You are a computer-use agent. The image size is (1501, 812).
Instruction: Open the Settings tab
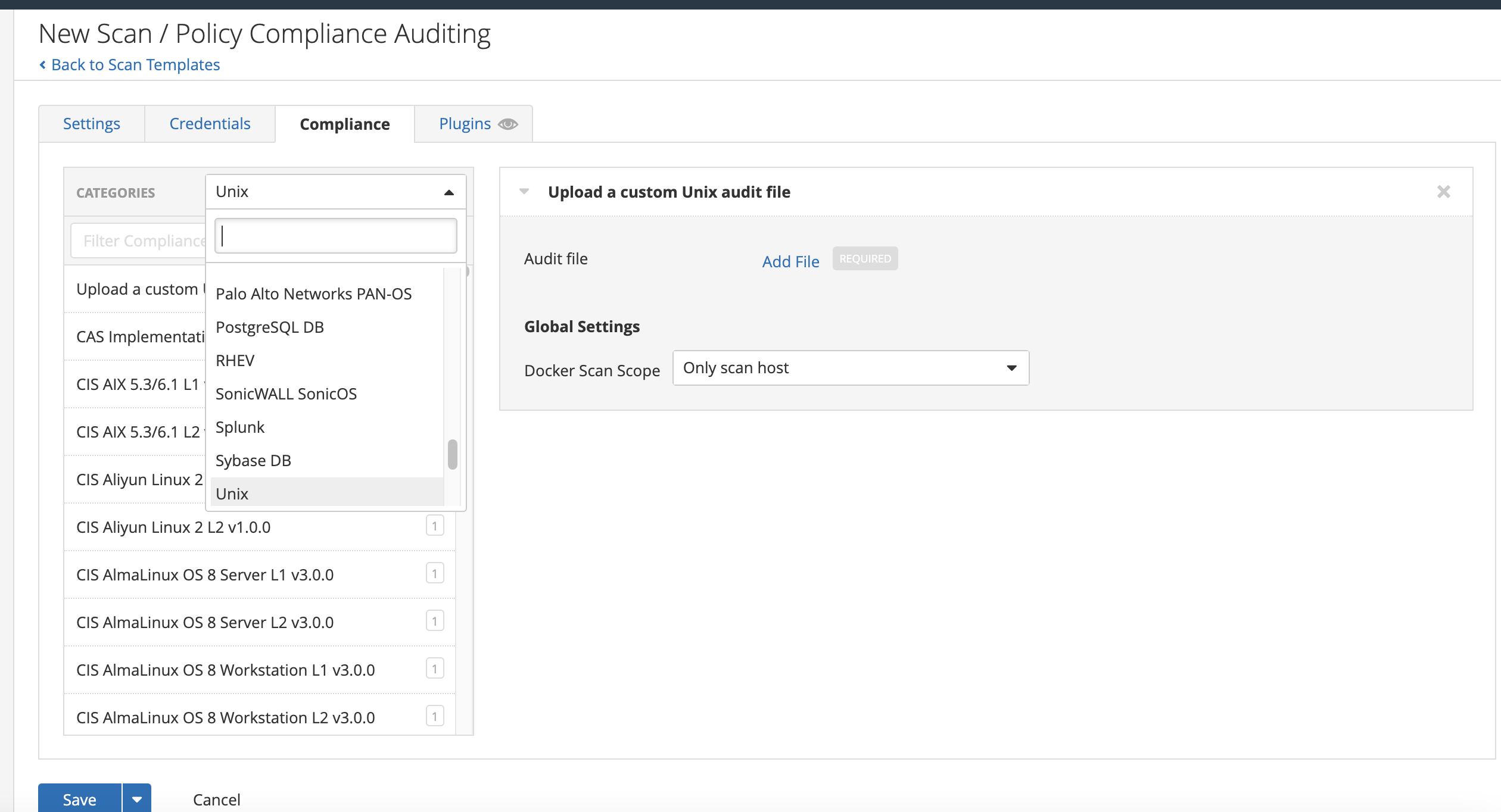point(91,124)
